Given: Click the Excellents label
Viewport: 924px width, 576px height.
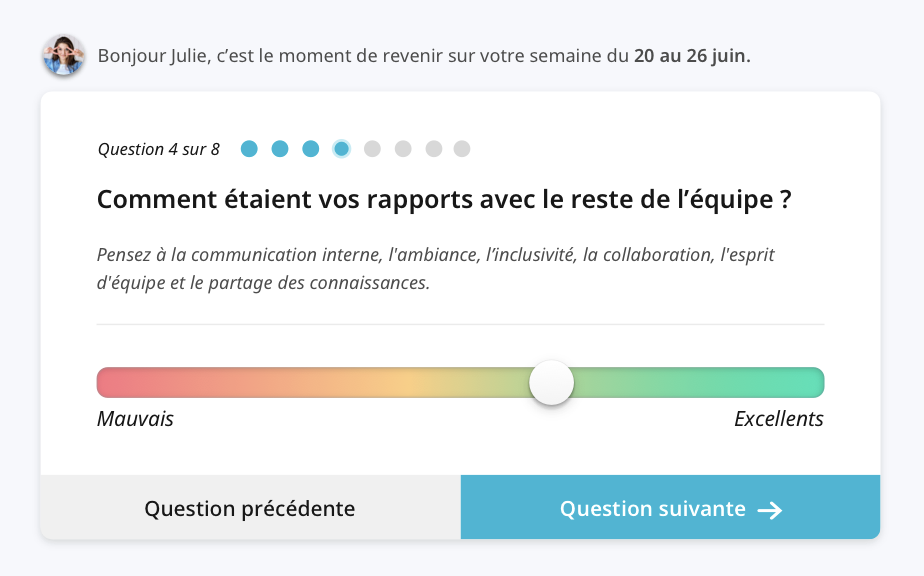Looking at the screenshot, I should point(778,419).
